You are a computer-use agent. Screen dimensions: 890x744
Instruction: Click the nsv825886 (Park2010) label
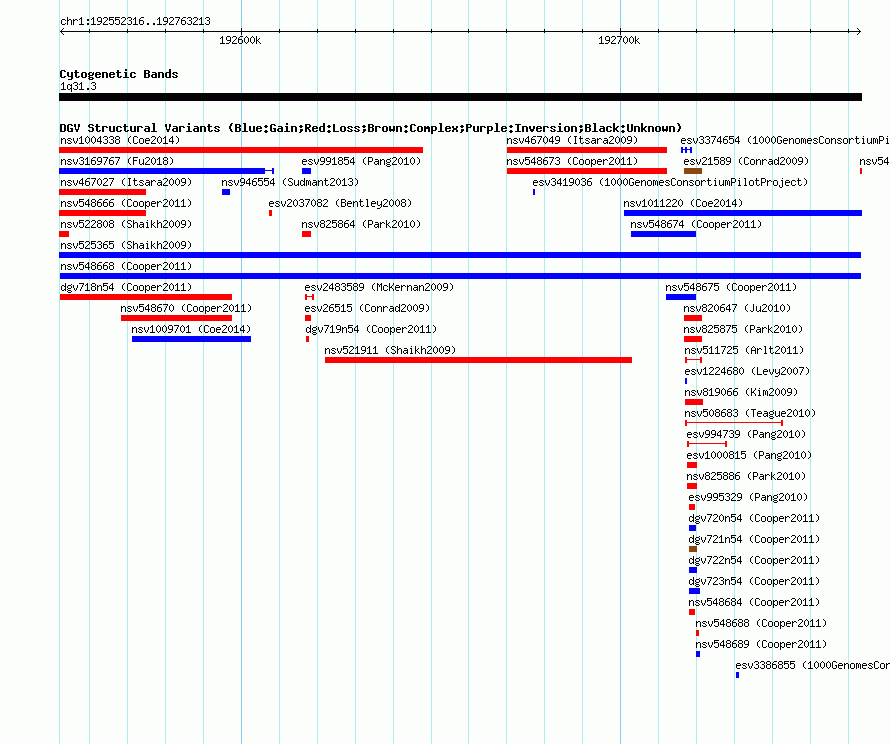(746, 476)
